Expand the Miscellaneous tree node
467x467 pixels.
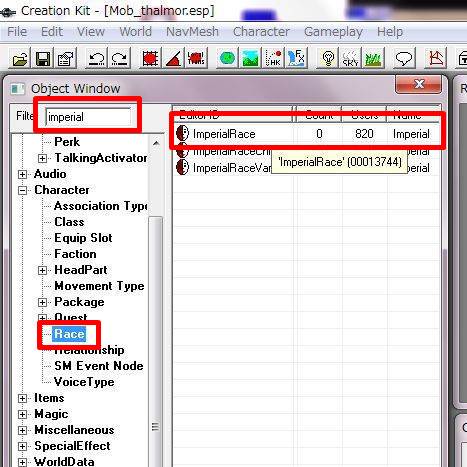tap(22, 430)
